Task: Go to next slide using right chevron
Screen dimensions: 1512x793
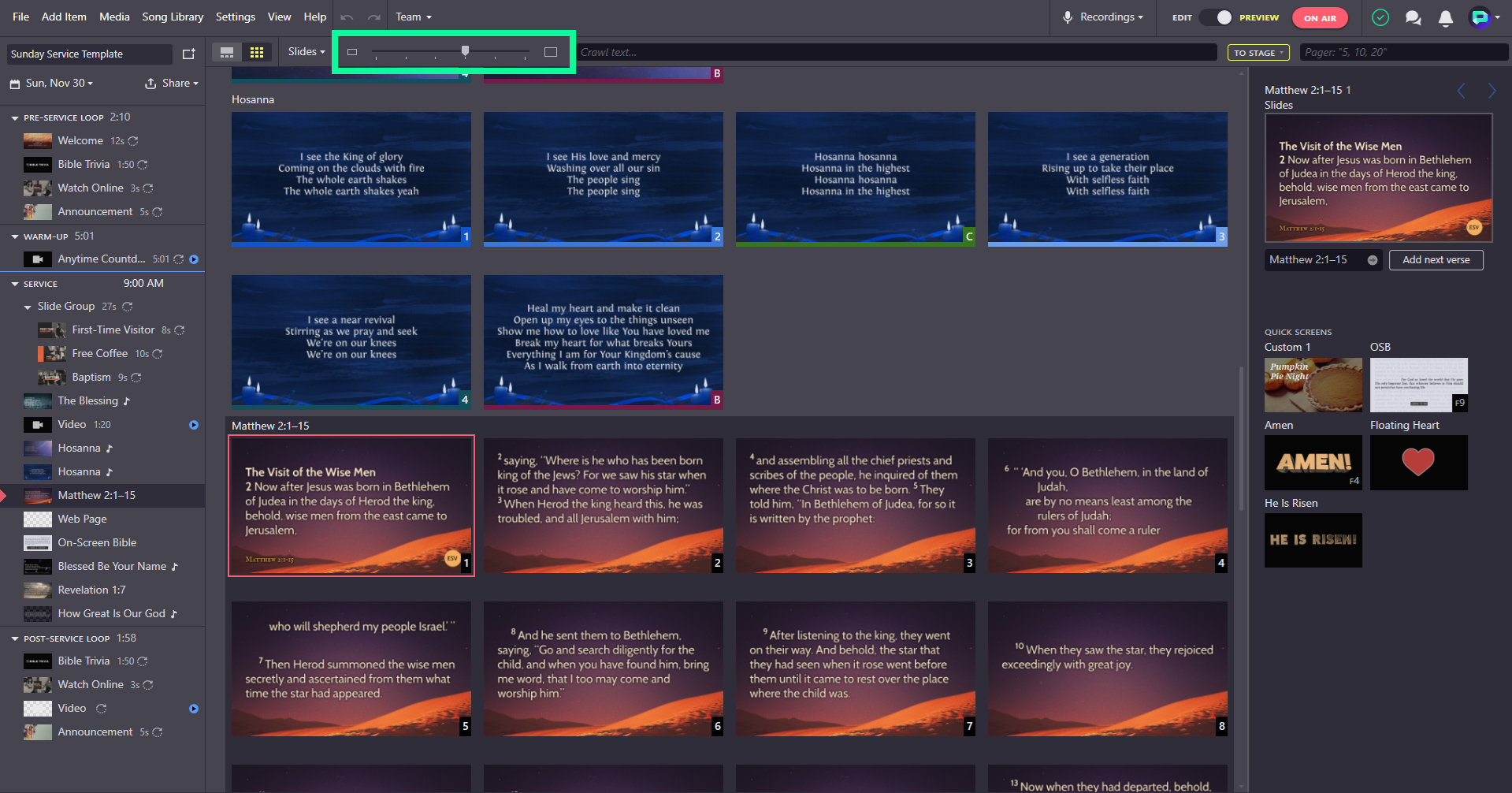Action: (1492, 91)
